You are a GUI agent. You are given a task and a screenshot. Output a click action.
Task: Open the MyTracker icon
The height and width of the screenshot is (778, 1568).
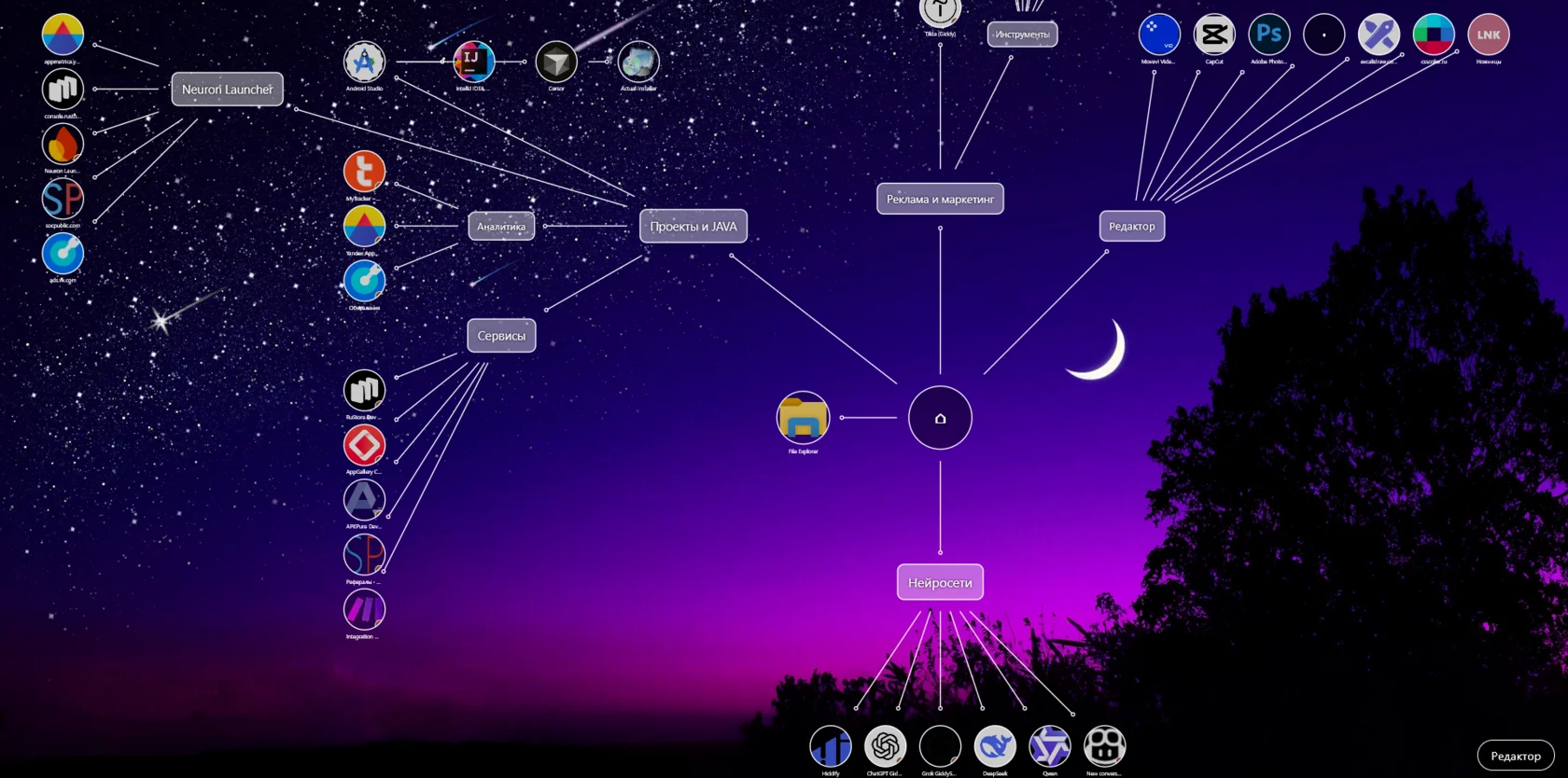click(x=364, y=172)
